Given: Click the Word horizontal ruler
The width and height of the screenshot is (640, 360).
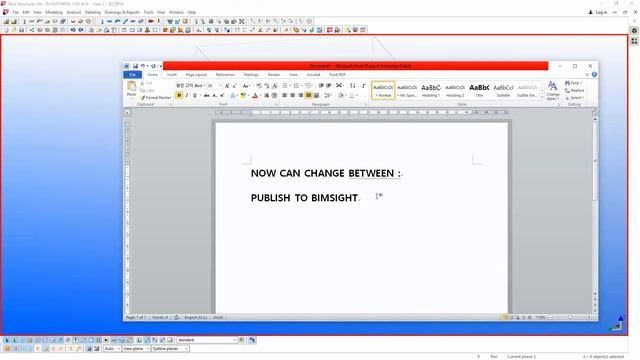Looking at the screenshot, I should (362, 112).
